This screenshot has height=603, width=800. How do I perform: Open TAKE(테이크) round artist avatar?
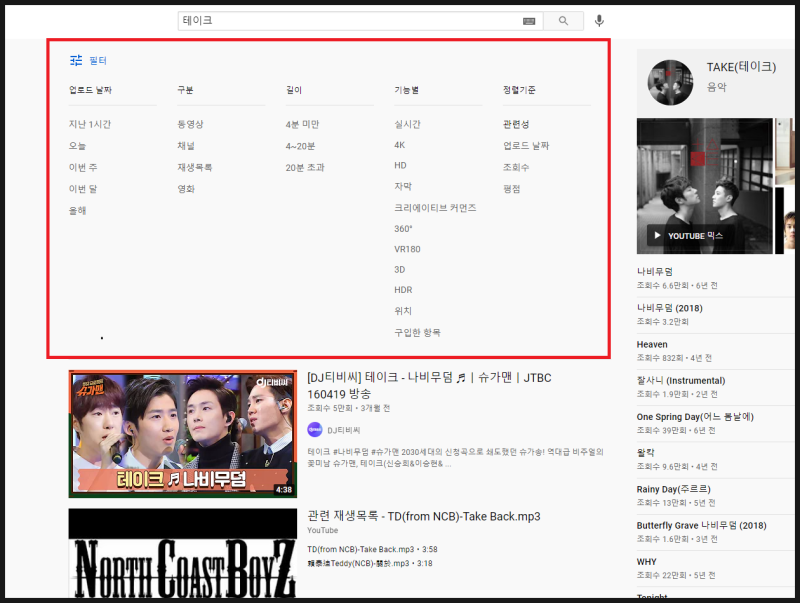point(670,83)
